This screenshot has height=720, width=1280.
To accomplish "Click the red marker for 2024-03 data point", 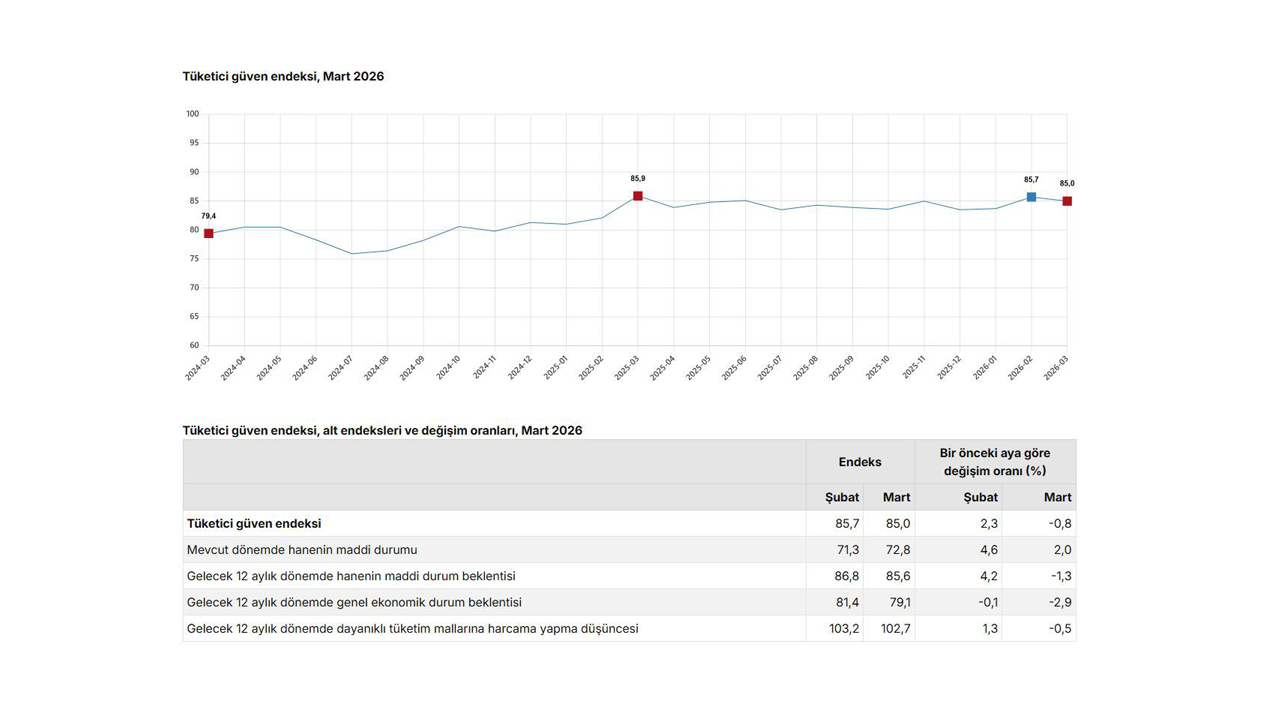I will click(209, 234).
